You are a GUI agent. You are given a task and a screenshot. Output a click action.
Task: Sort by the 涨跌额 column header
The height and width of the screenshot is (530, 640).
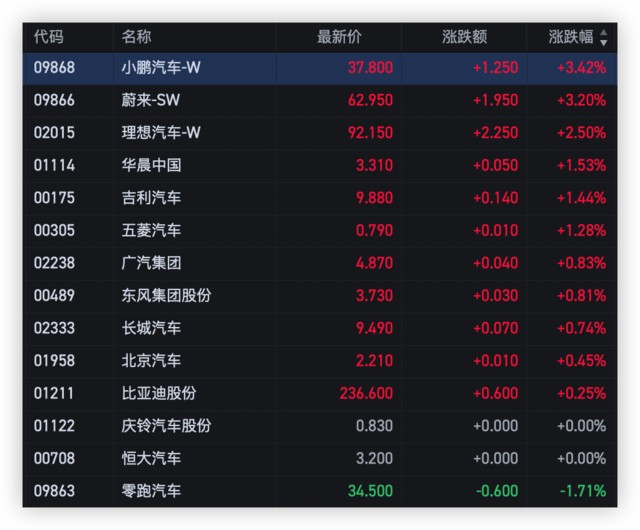(x=464, y=37)
